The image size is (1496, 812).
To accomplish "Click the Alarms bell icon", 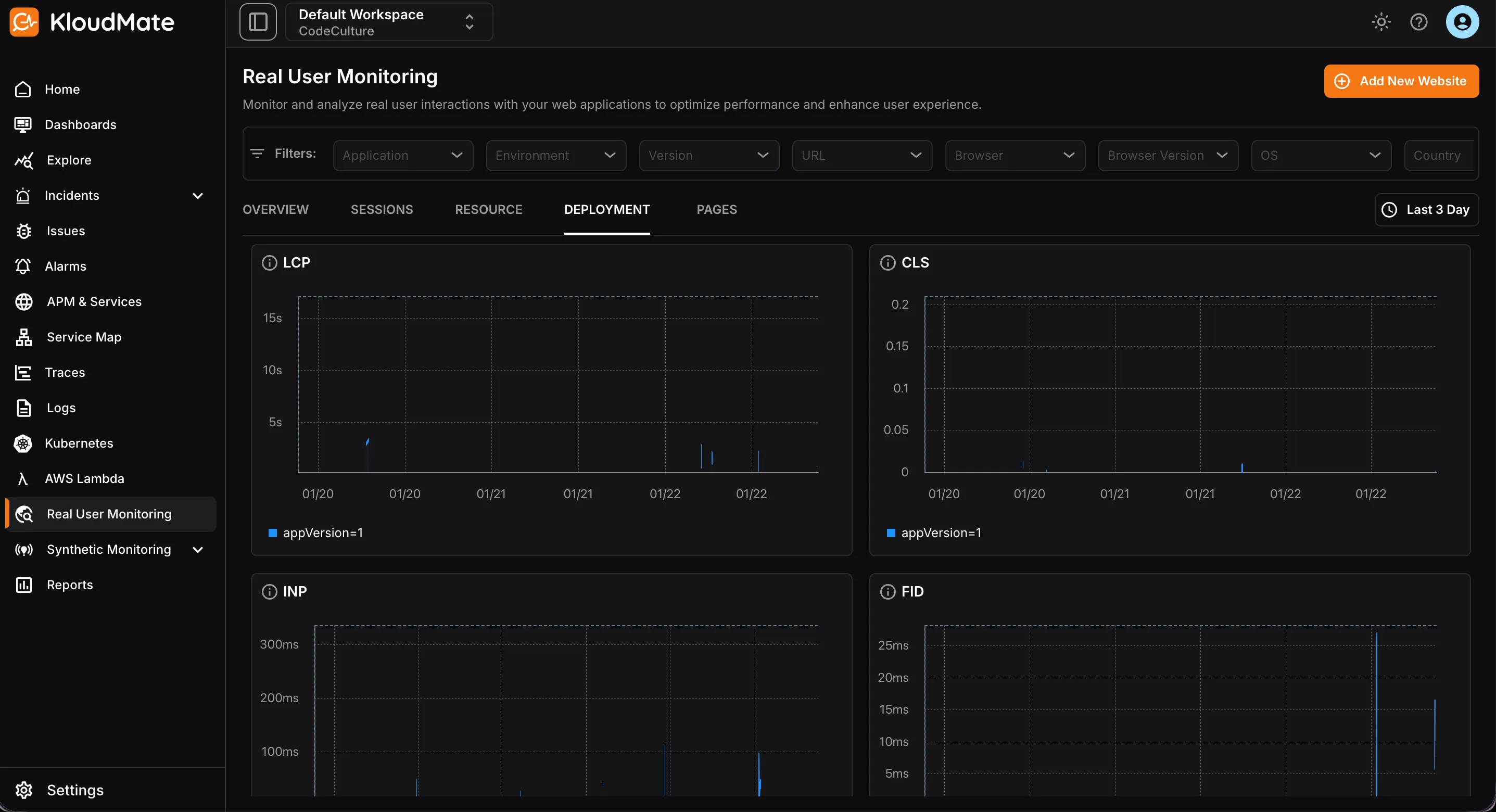I will pos(23,266).
